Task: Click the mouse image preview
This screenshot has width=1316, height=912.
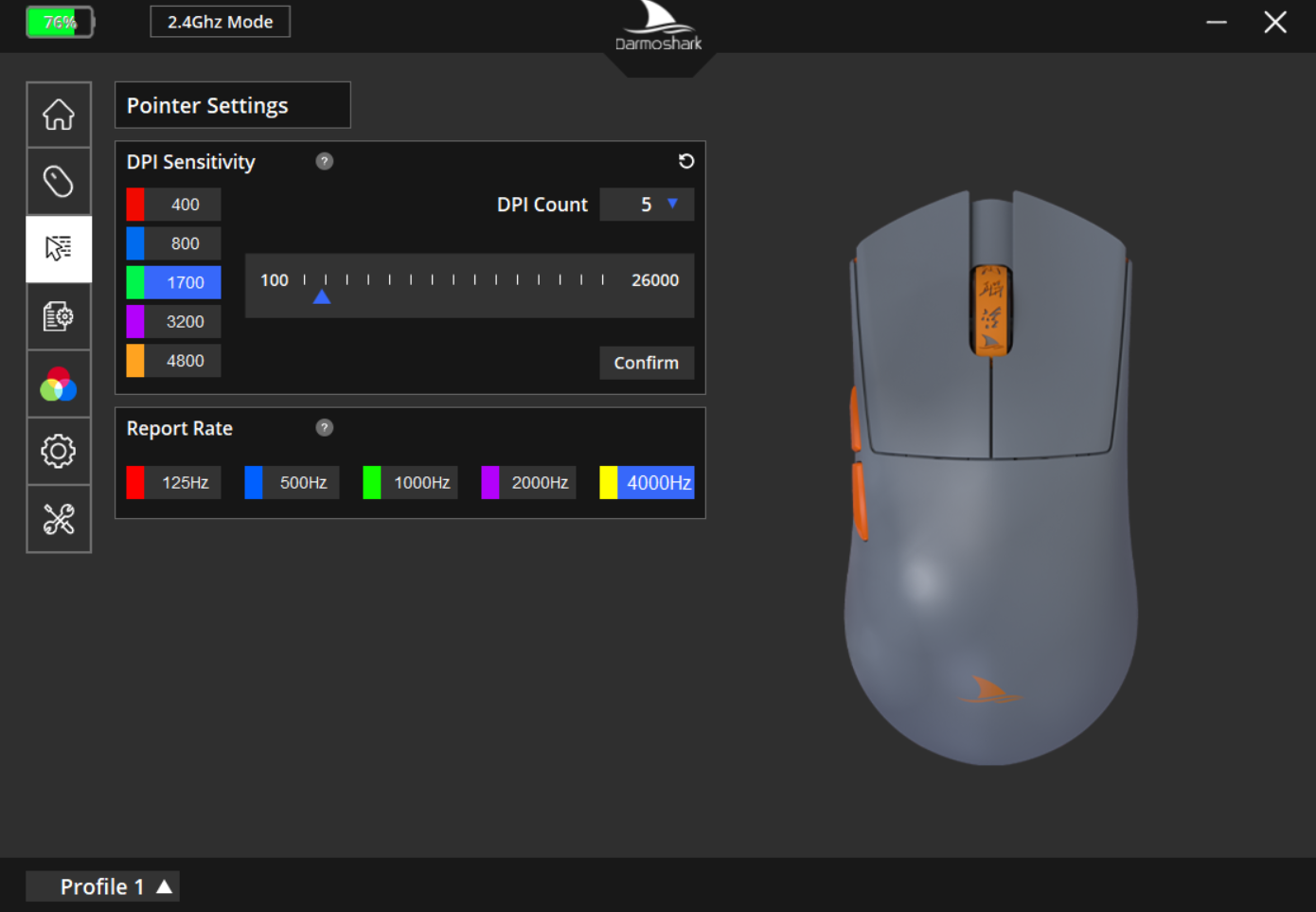Action: pyautogui.click(x=990, y=476)
